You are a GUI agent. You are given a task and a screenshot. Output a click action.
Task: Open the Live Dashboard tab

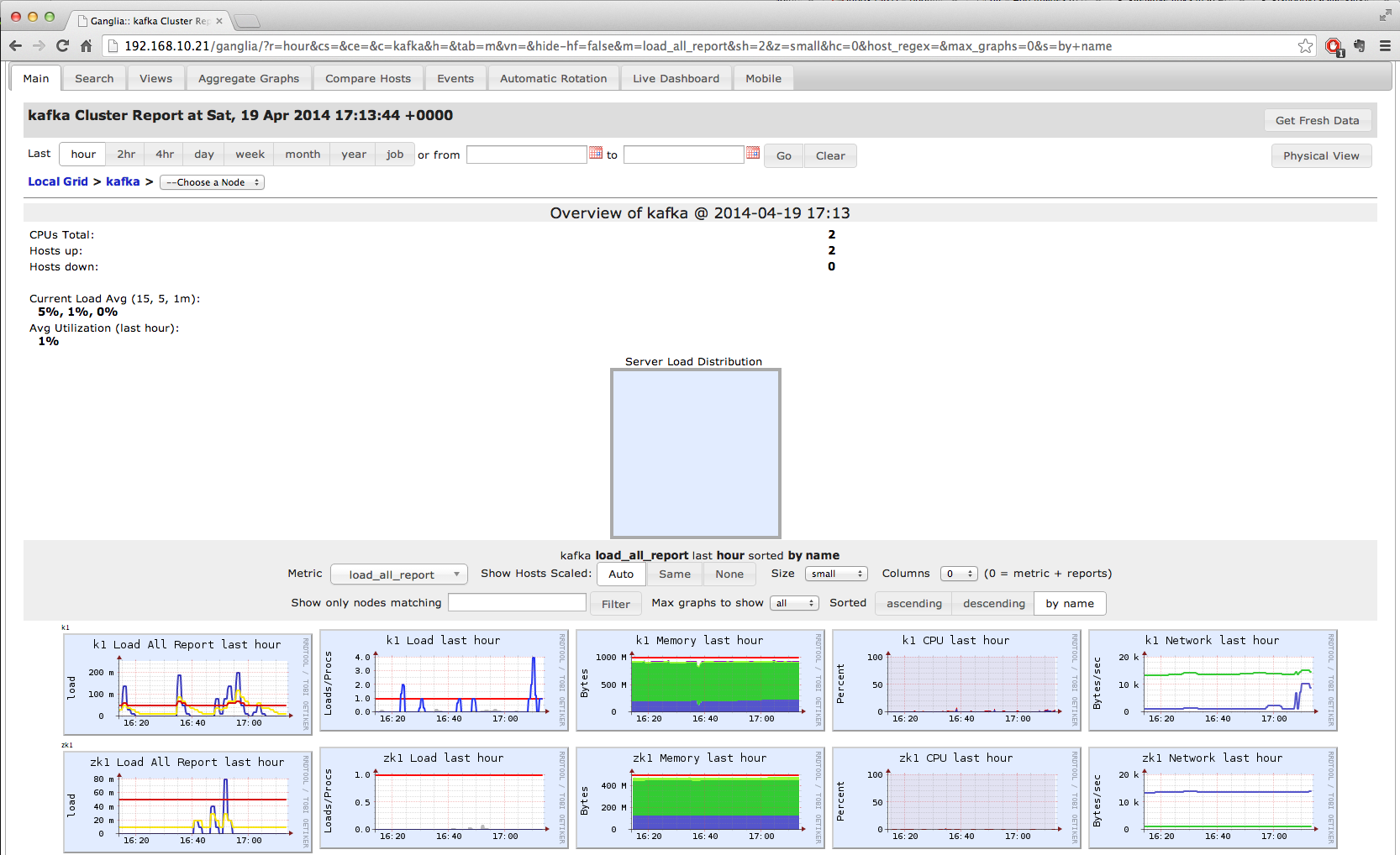pos(676,78)
